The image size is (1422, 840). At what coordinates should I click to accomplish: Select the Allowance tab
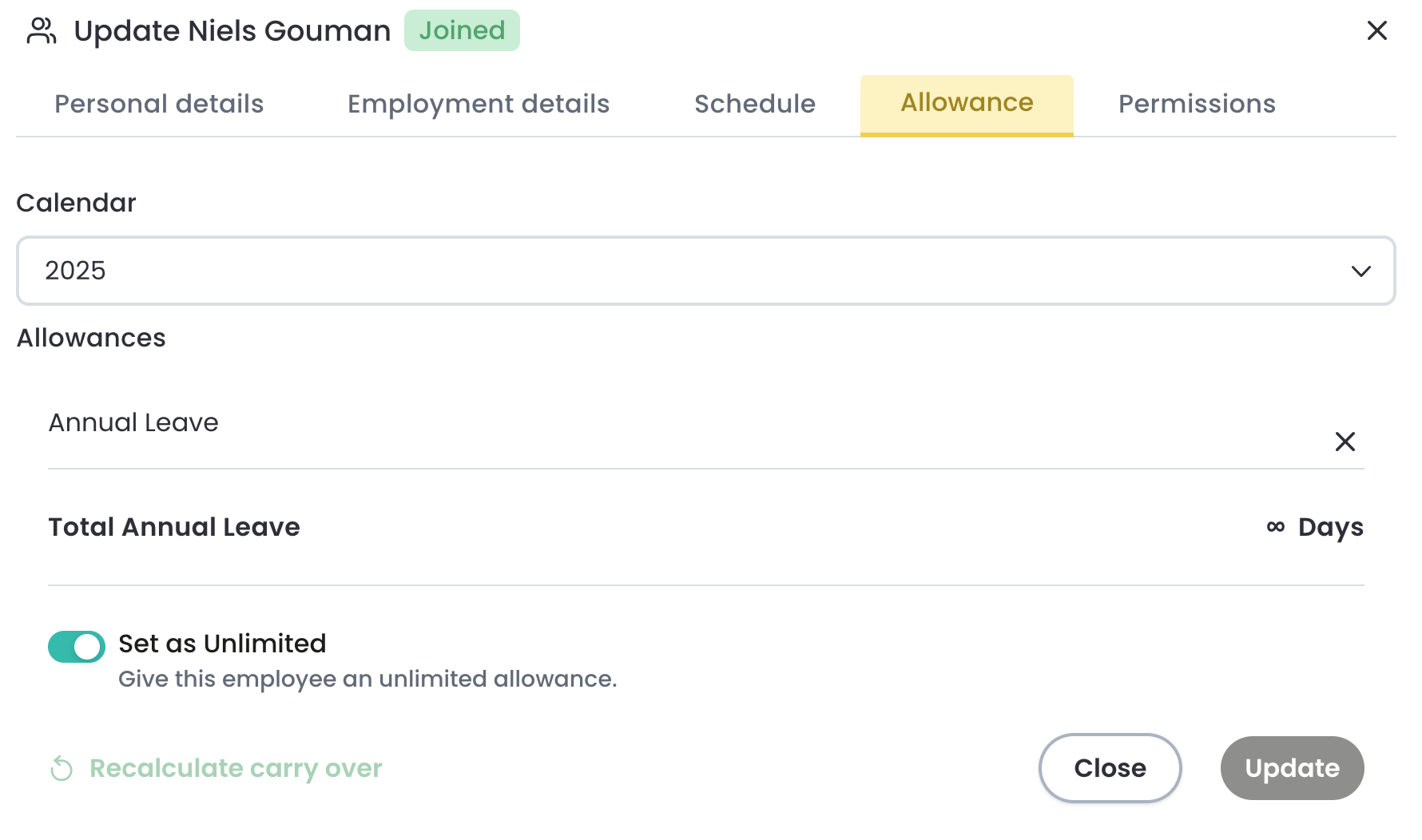(x=967, y=104)
